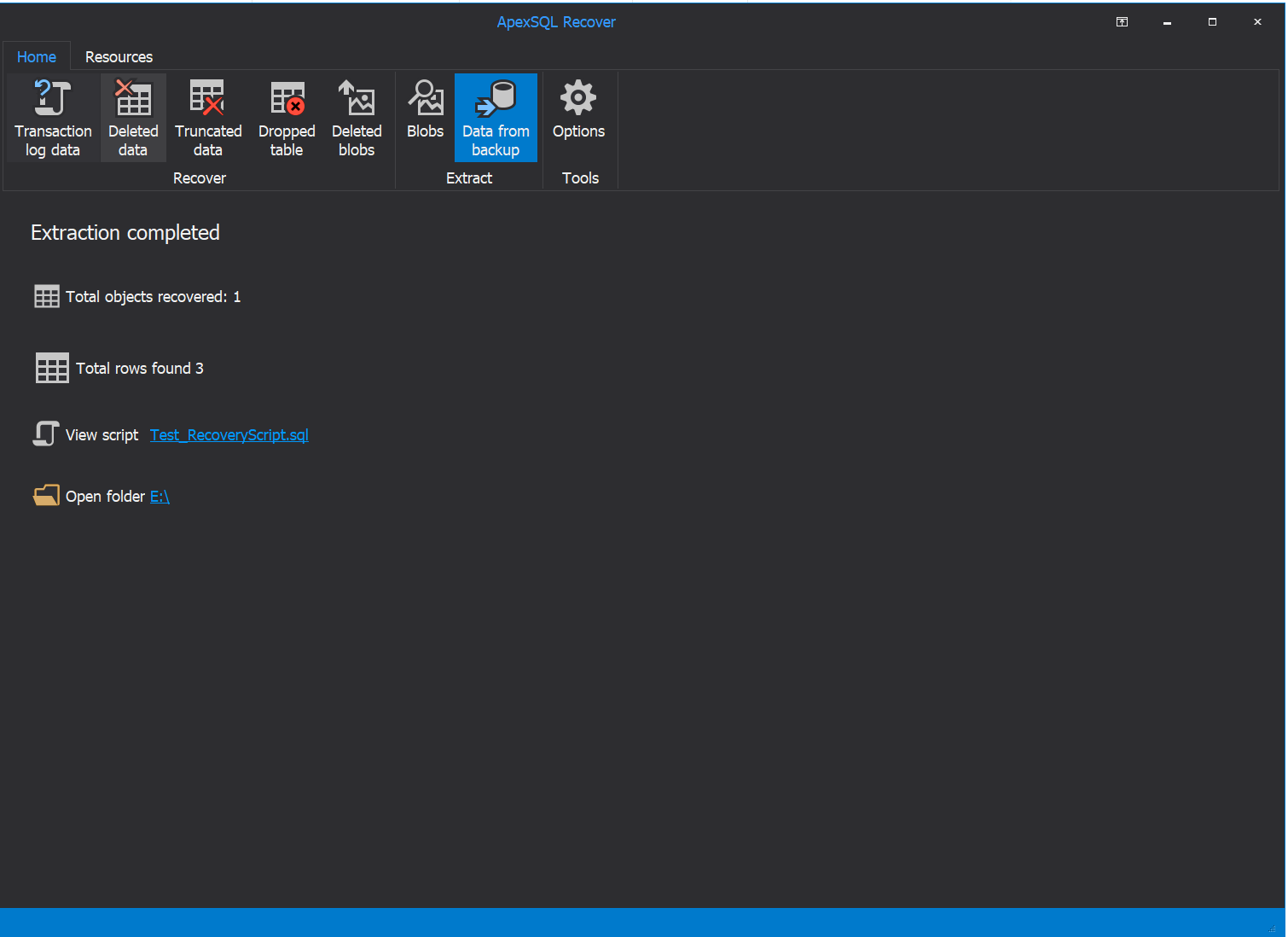Screen dimensions: 1288x937
Task: Select the Data from backup extraction tool
Action: [x=496, y=117]
